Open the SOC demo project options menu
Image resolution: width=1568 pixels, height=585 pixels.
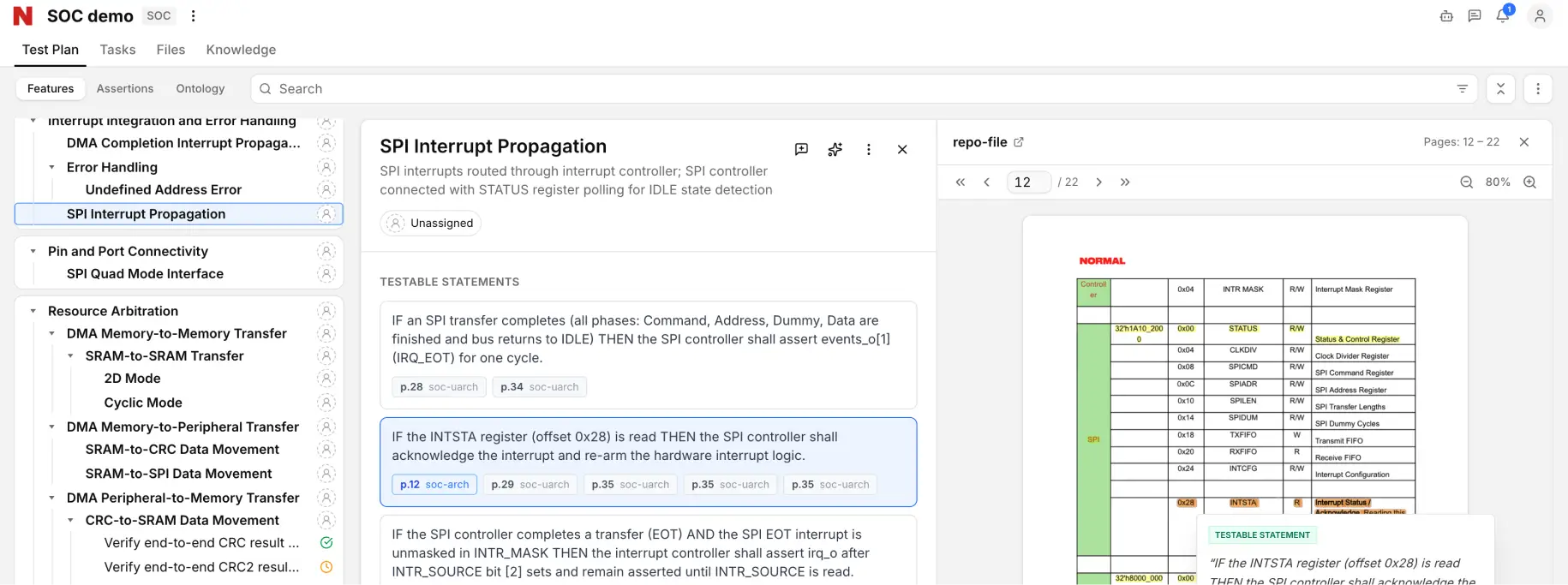[x=194, y=15]
